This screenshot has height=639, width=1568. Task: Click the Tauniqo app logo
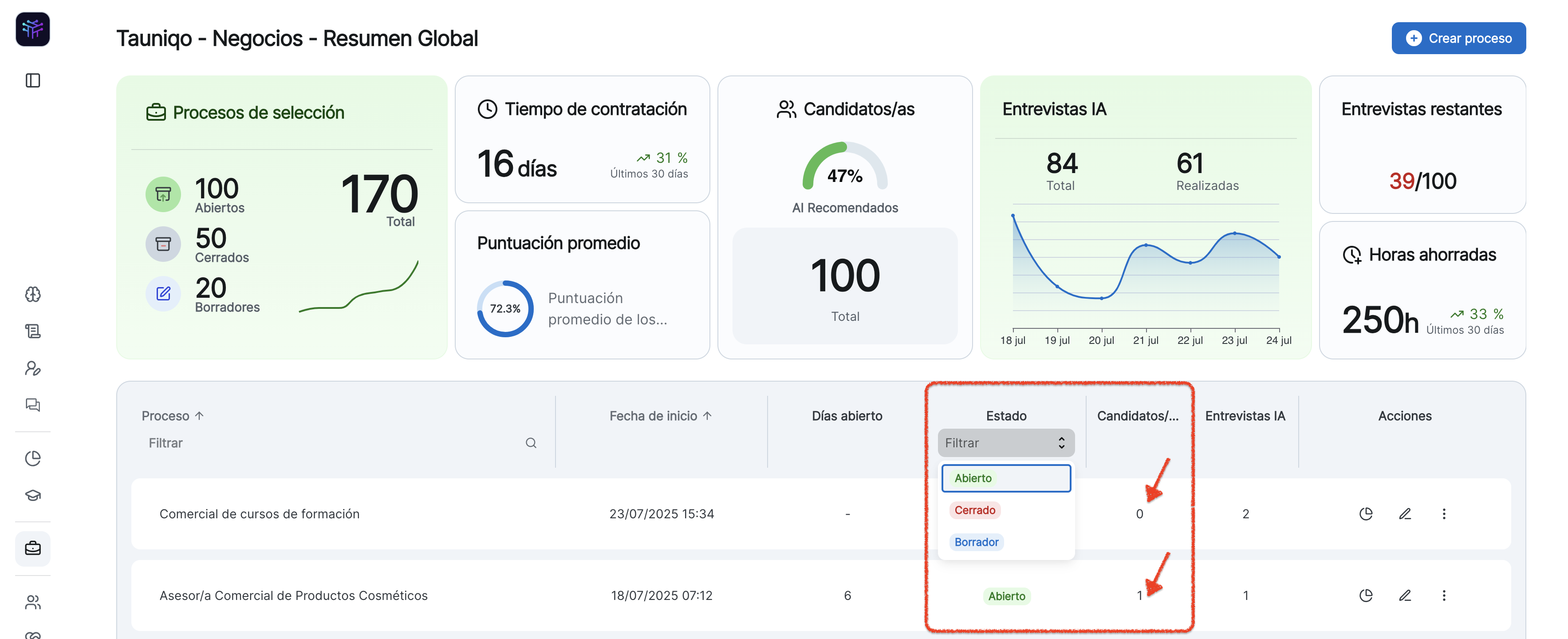point(33,28)
